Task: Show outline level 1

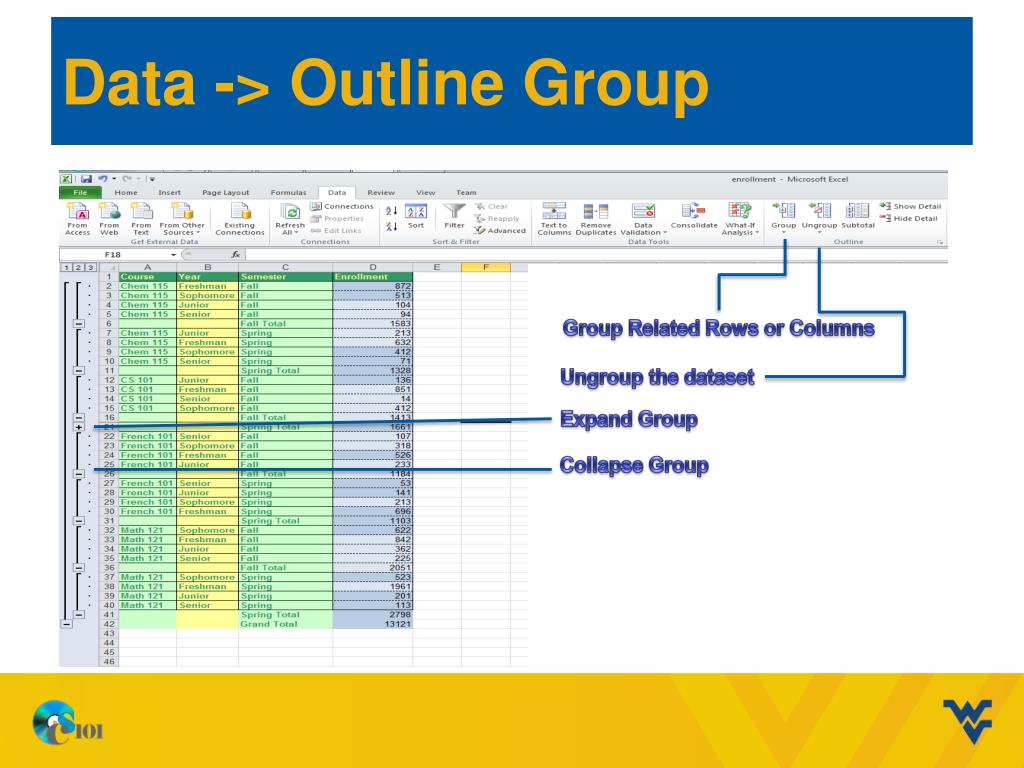Action: (x=67, y=267)
